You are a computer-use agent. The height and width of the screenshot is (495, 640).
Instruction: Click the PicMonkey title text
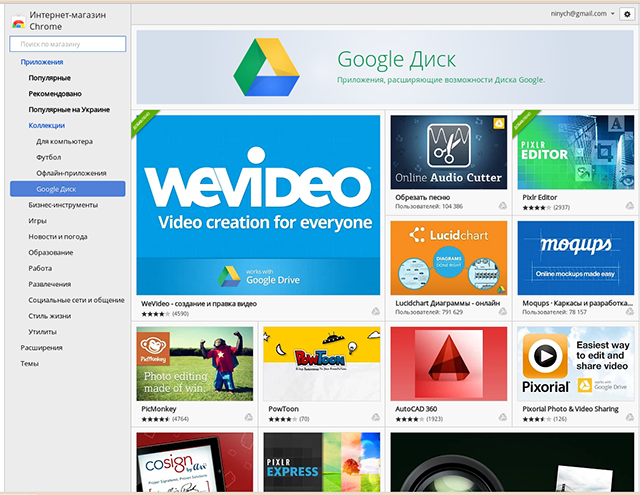coord(159,409)
